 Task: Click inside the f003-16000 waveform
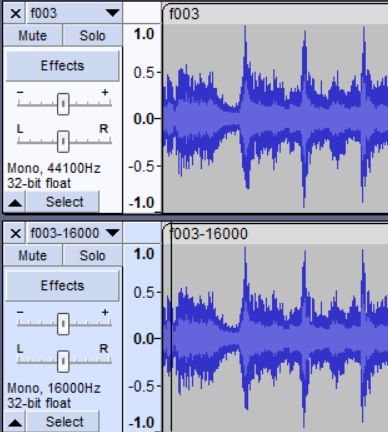point(275,338)
